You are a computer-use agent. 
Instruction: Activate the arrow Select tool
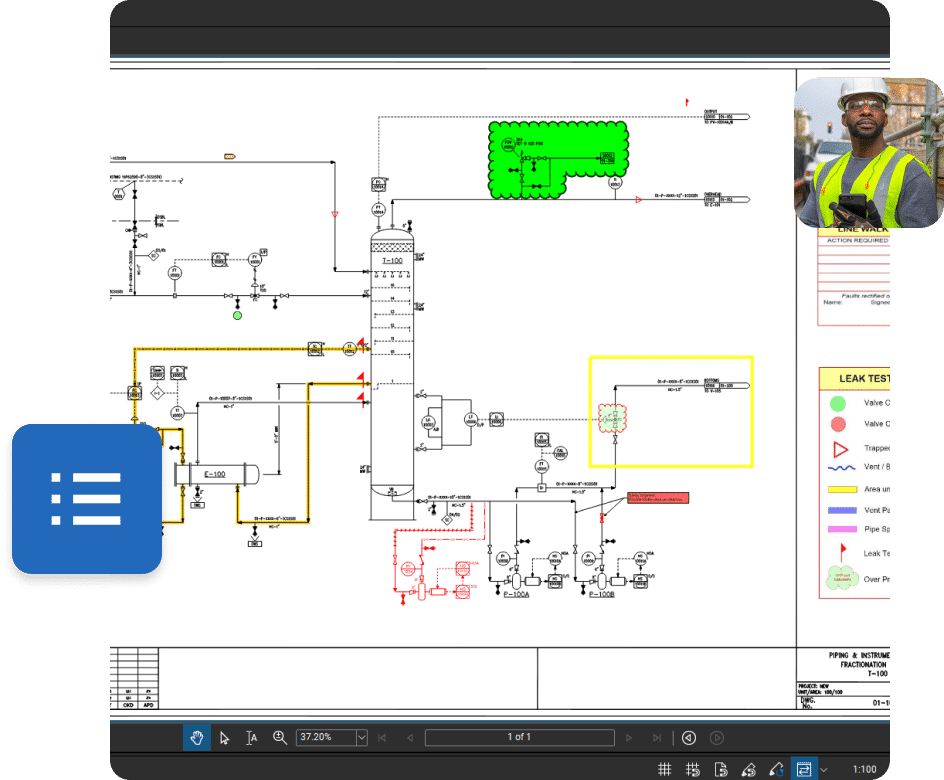pyautogui.click(x=225, y=738)
